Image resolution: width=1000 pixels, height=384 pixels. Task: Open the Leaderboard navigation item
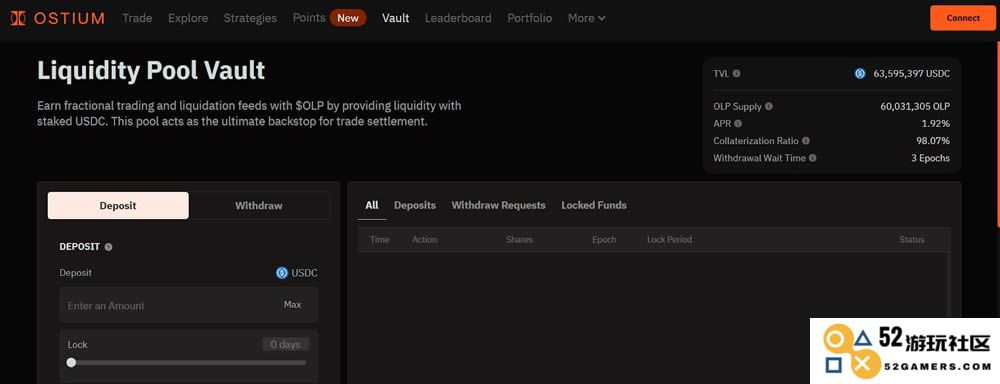(x=458, y=18)
